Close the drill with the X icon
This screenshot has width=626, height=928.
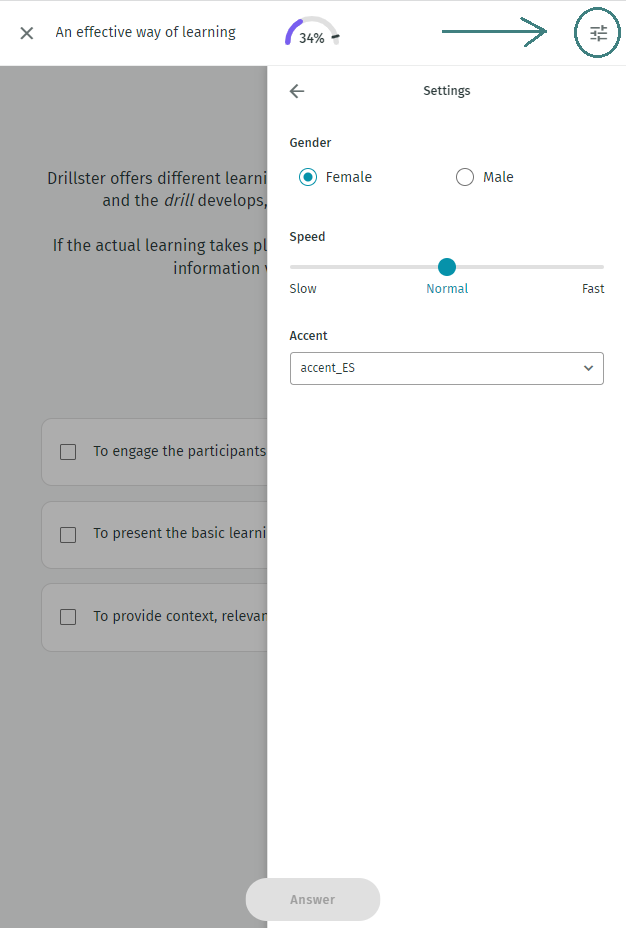click(x=27, y=33)
